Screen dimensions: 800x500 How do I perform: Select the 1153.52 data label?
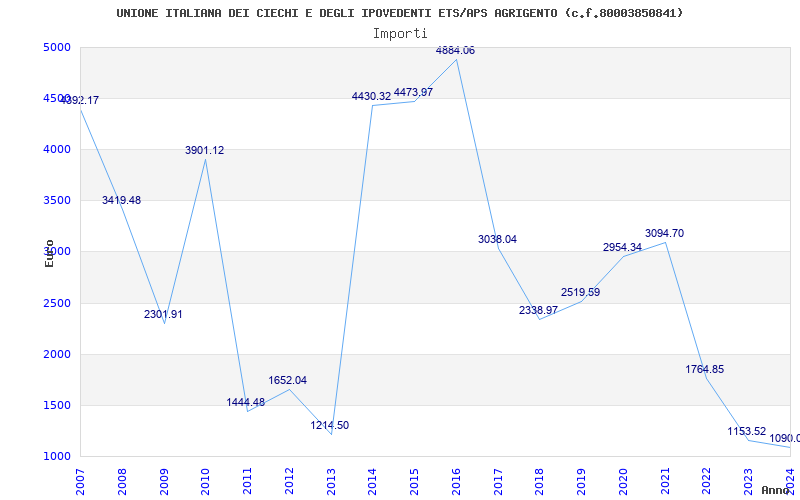[747, 432]
